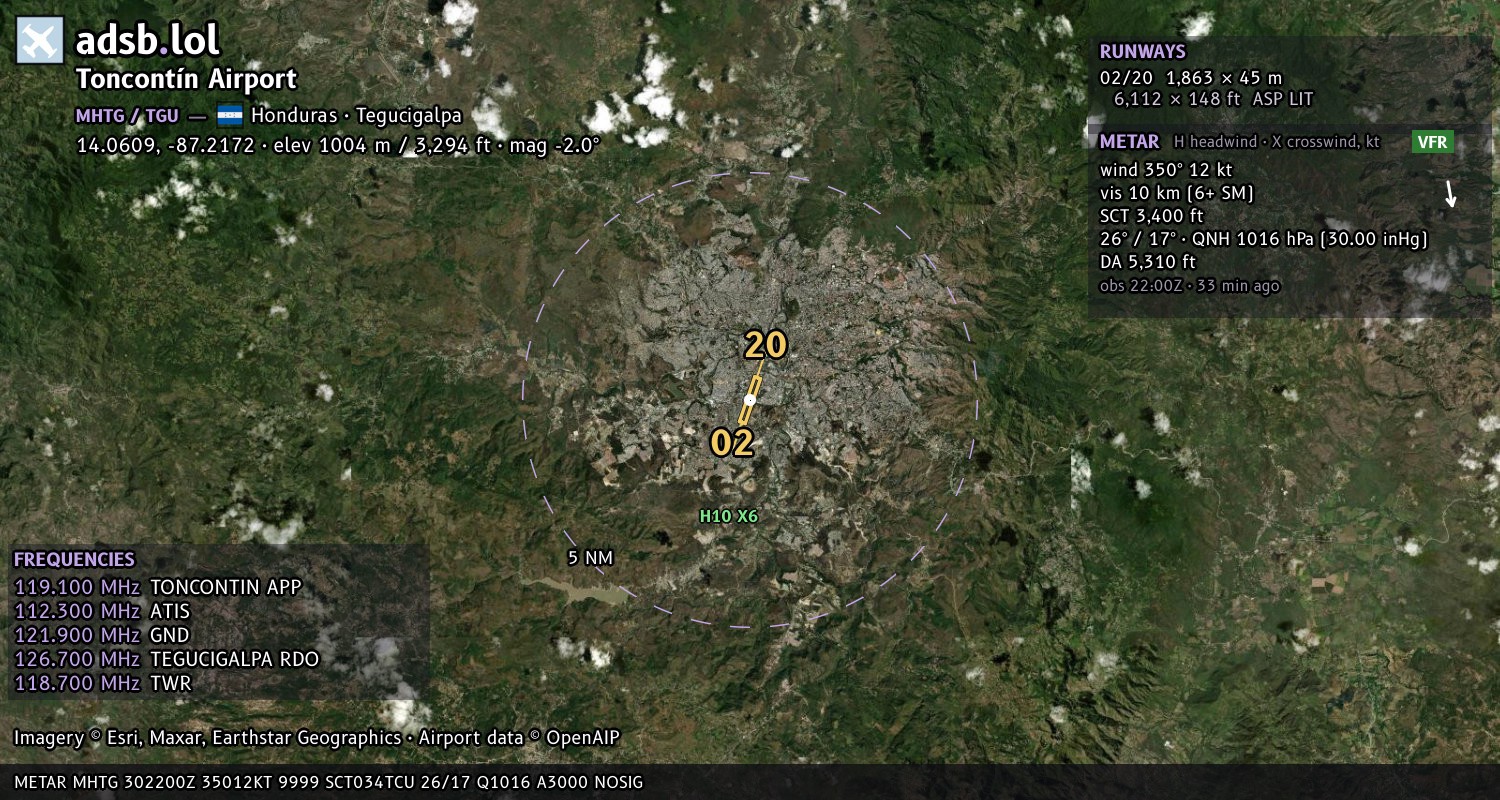Click the vis 10 km (6+ SM) reading
The image size is (1500, 800).
(1177, 193)
